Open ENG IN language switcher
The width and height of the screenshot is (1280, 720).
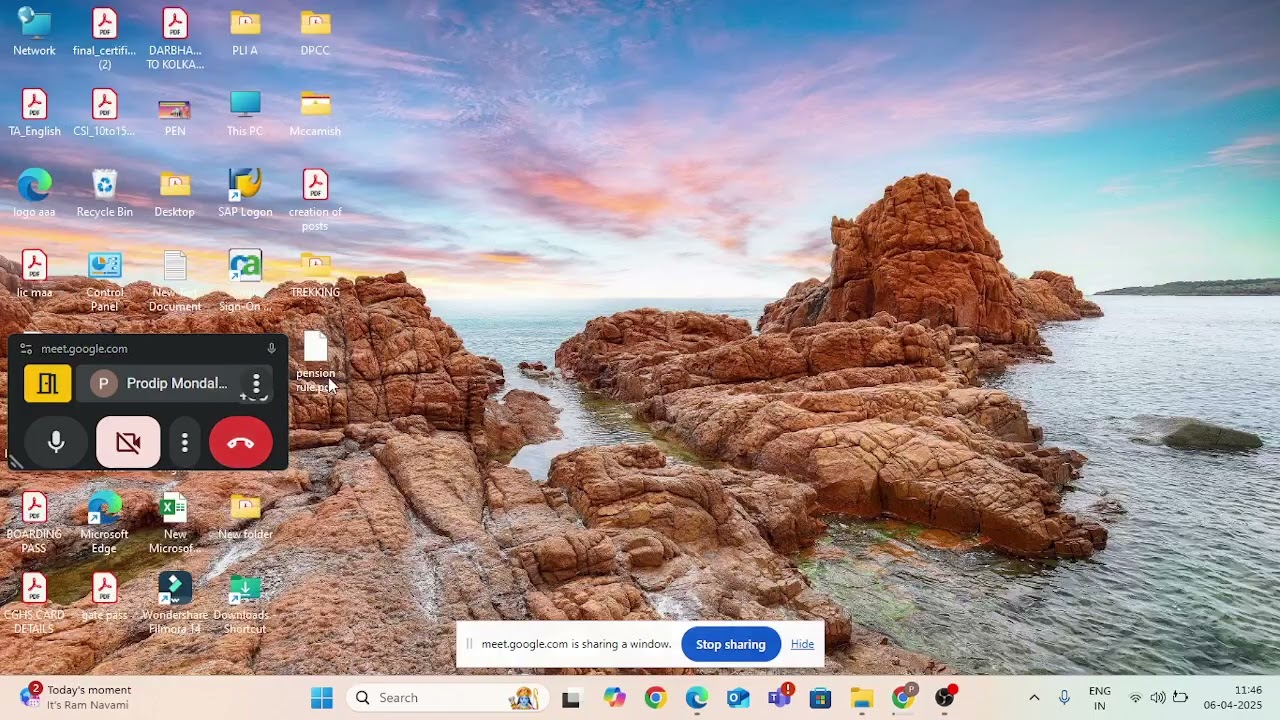point(1100,698)
